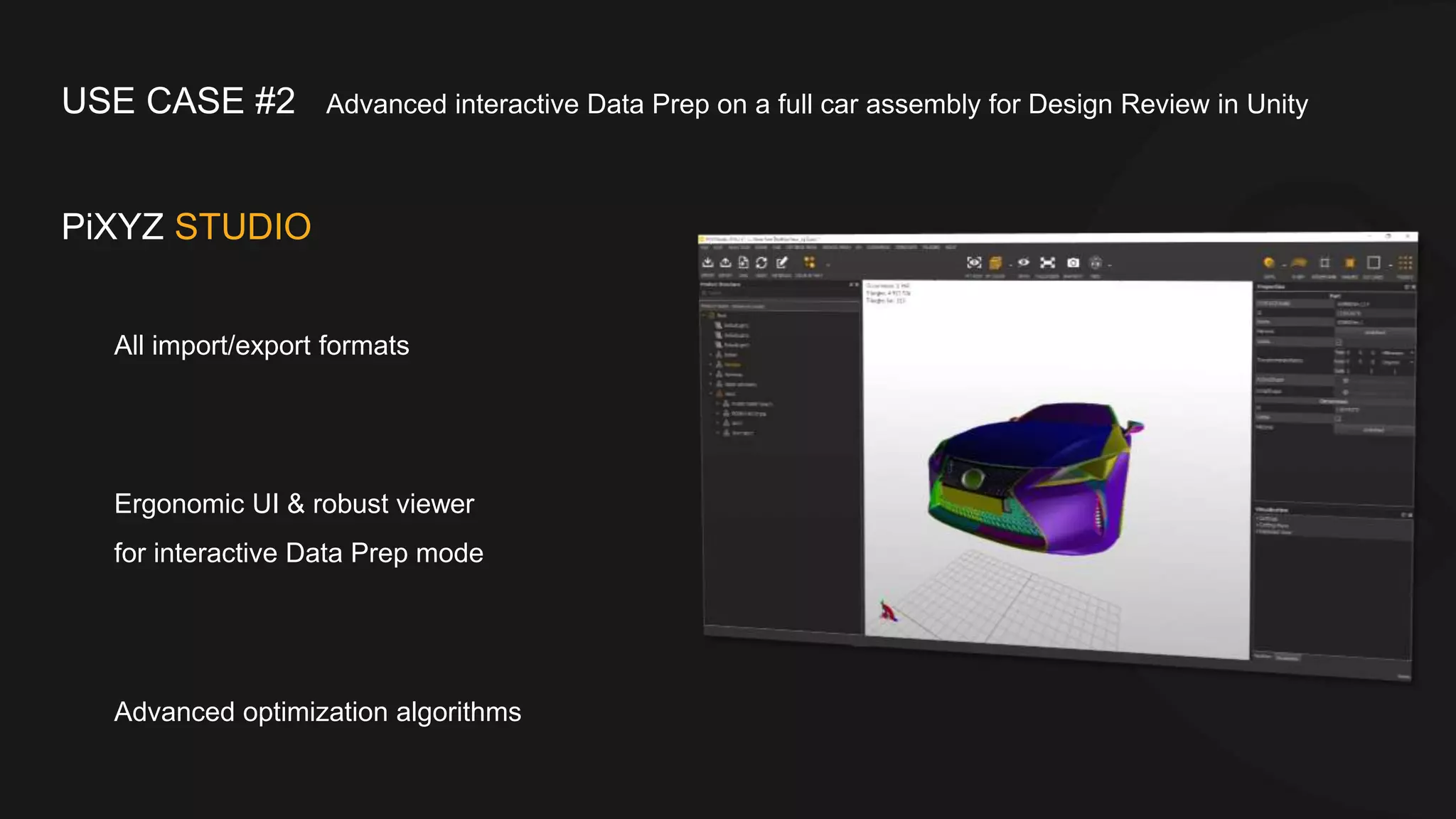Click the circular refresh arrows icon

pos(761,263)
